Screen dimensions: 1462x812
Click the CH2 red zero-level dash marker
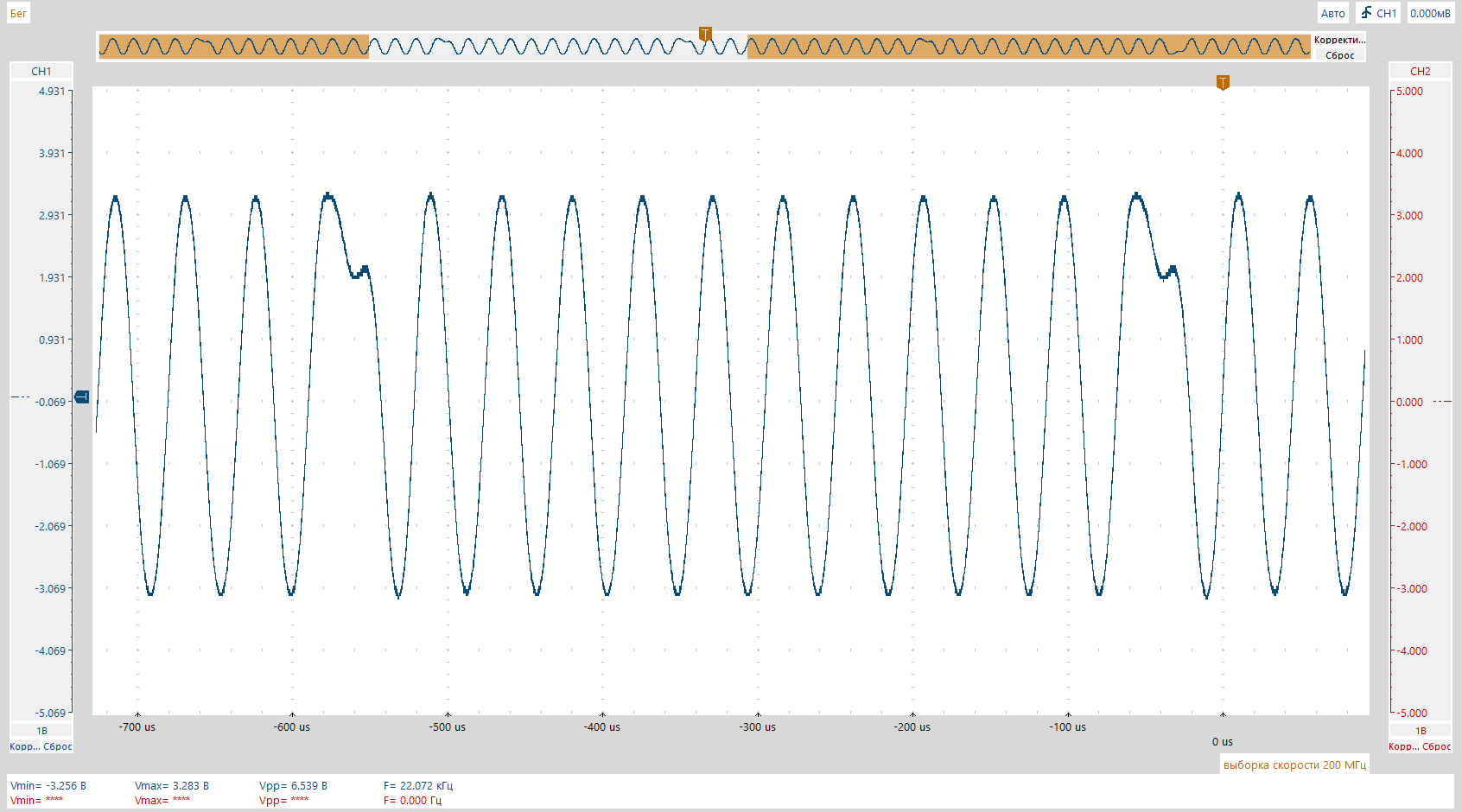pyautogui.click(x=1442, y=402)
